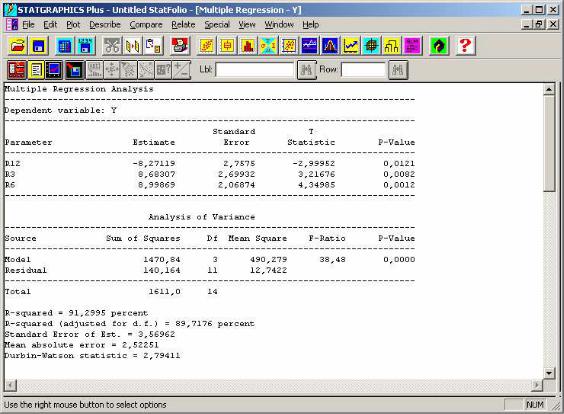Save data file via cyan numbered disk icon
This screenshot has height=414, width=564.
click(x=85, y=46)
